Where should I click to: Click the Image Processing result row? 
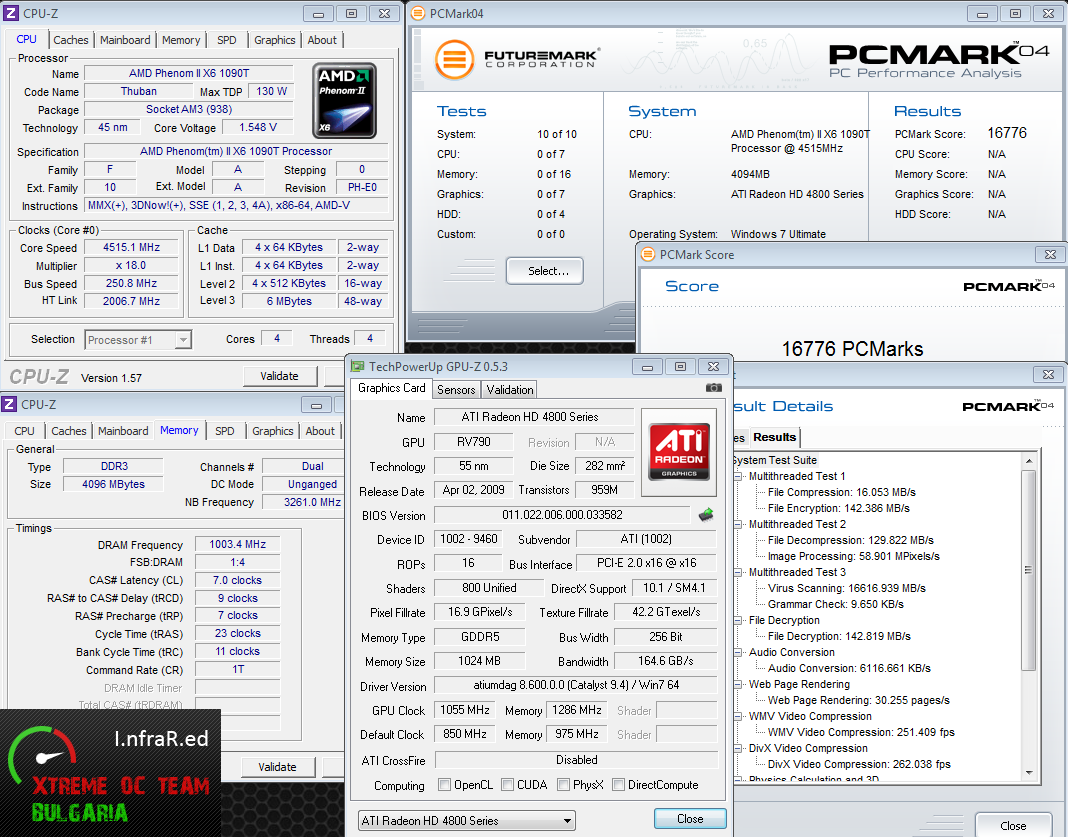853,556
